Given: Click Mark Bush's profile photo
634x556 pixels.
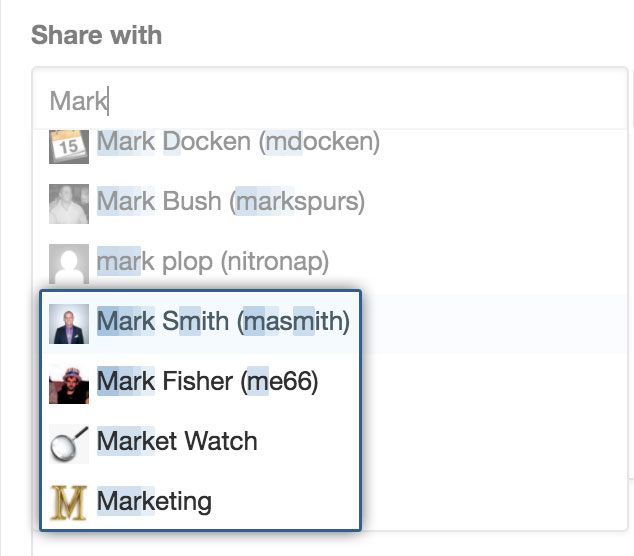Looking at the screenshot, I should [x=69, y=204].
